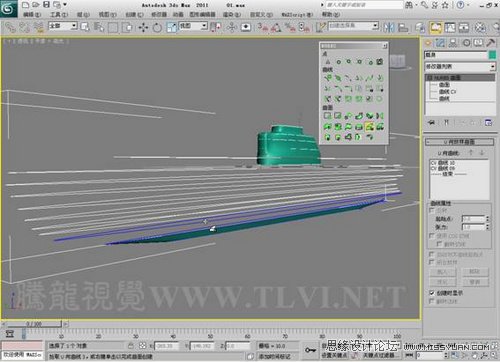Click the 关键点过滤器 button
The height and width of the screenshot is (362, 500).
[381, 355]
